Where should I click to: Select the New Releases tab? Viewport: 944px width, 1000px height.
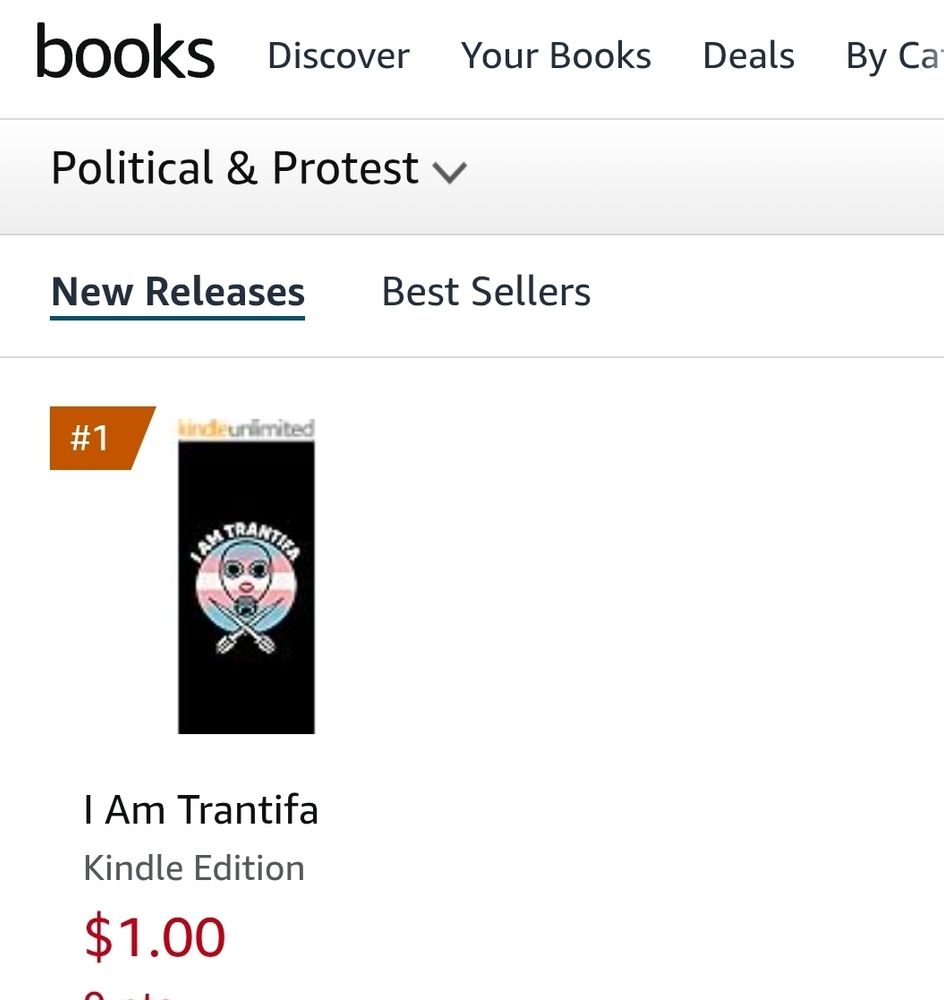pos(178,292)
